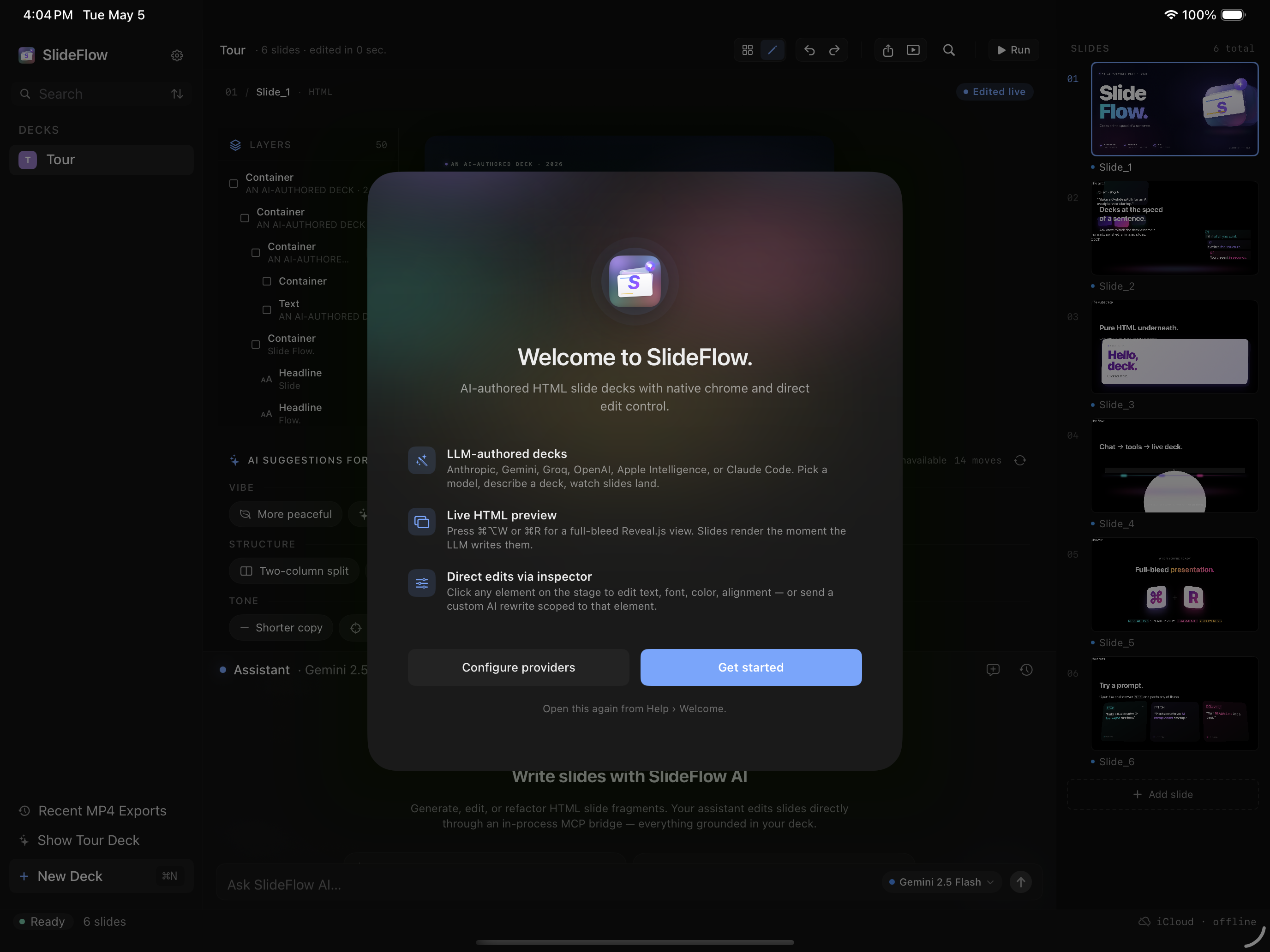
Task: Click the SlideFlow logo in sidebar
Action: pyautogui.click(x=26, y=55)
